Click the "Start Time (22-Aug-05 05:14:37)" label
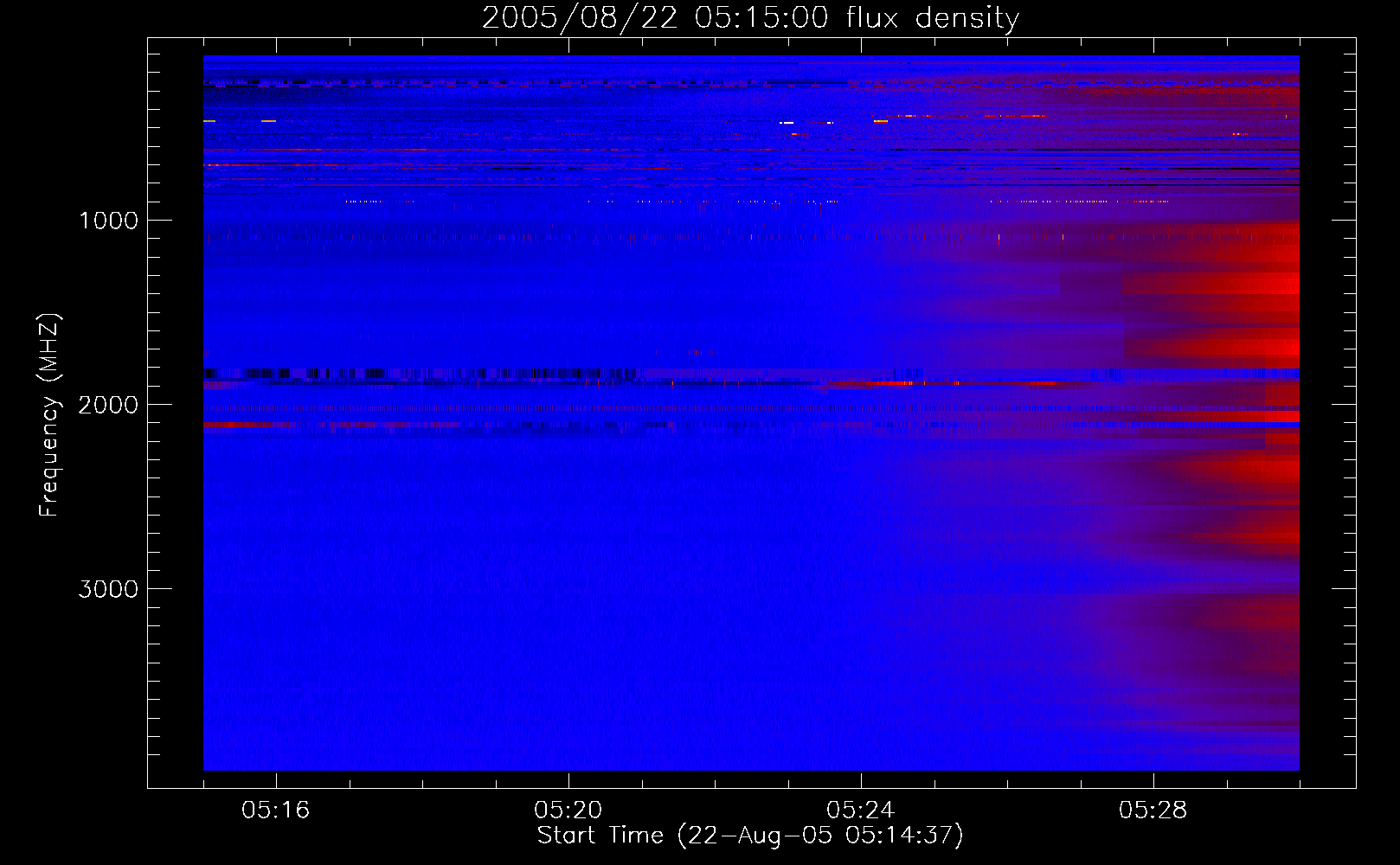Viewport: 1400px width, 865px height. 750,836
